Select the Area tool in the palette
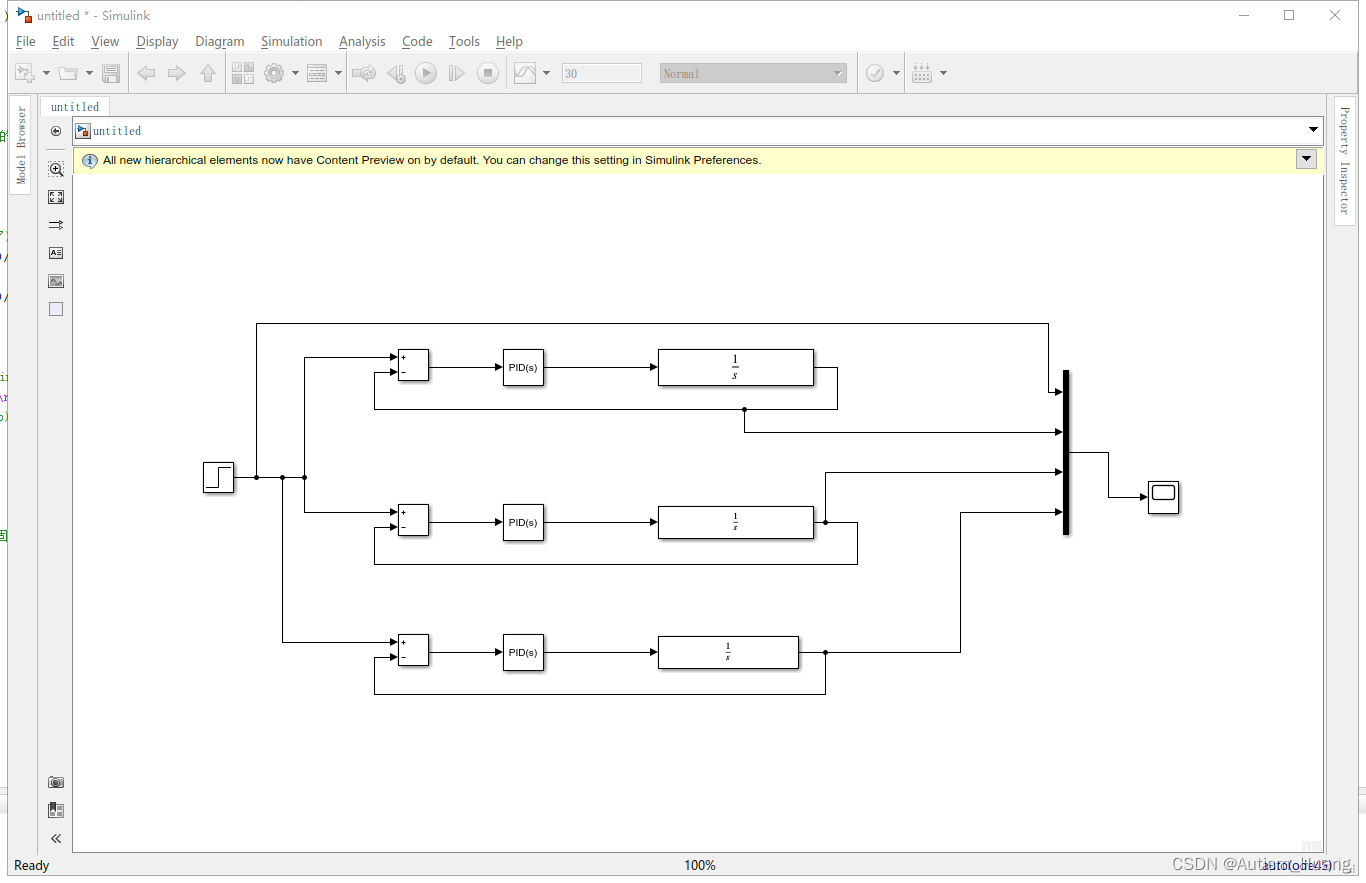This screenshot has width=1366, height=883. point(56,309)
